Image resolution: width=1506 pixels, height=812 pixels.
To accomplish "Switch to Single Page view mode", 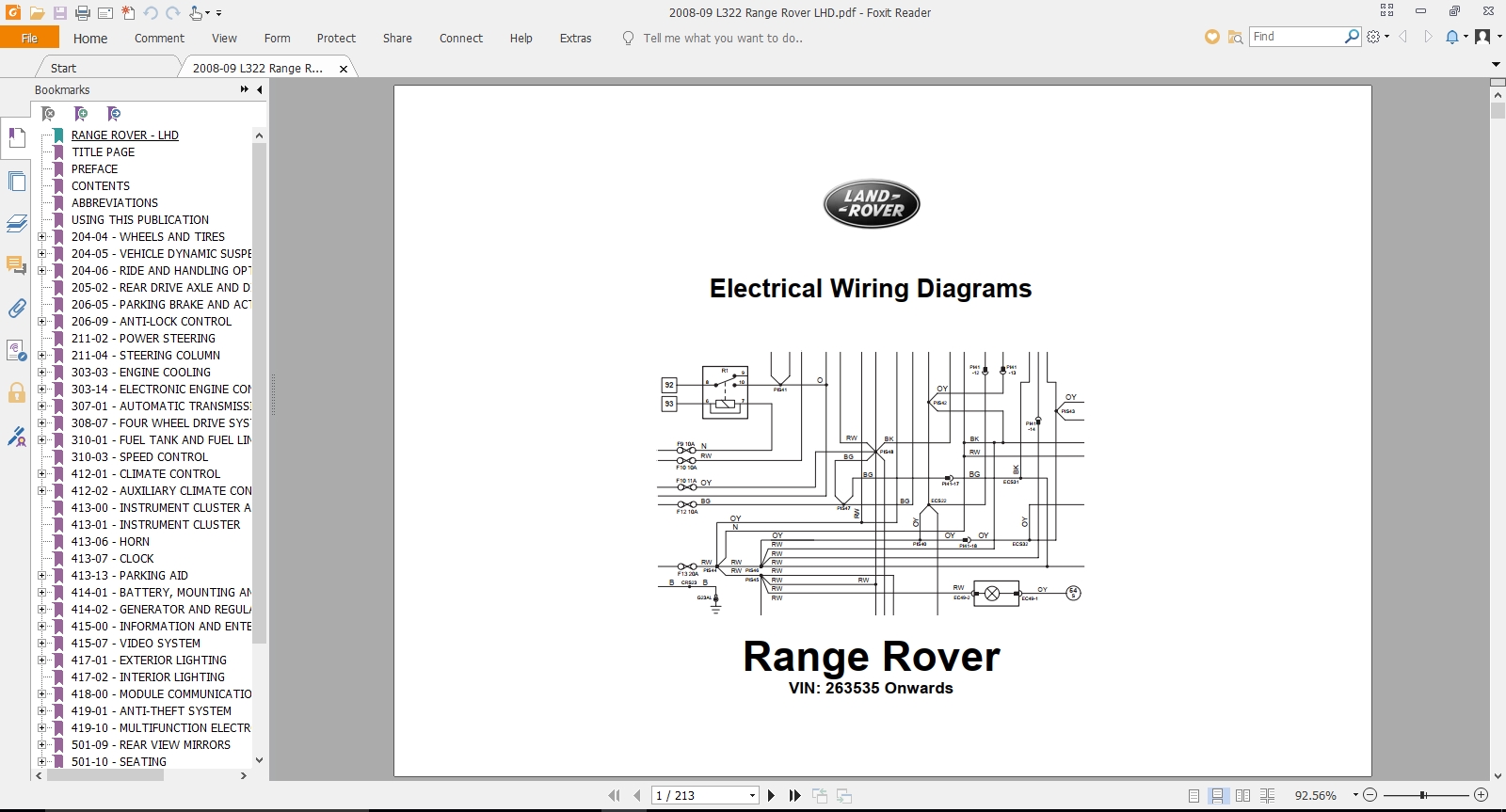I will click(1194, 795).
